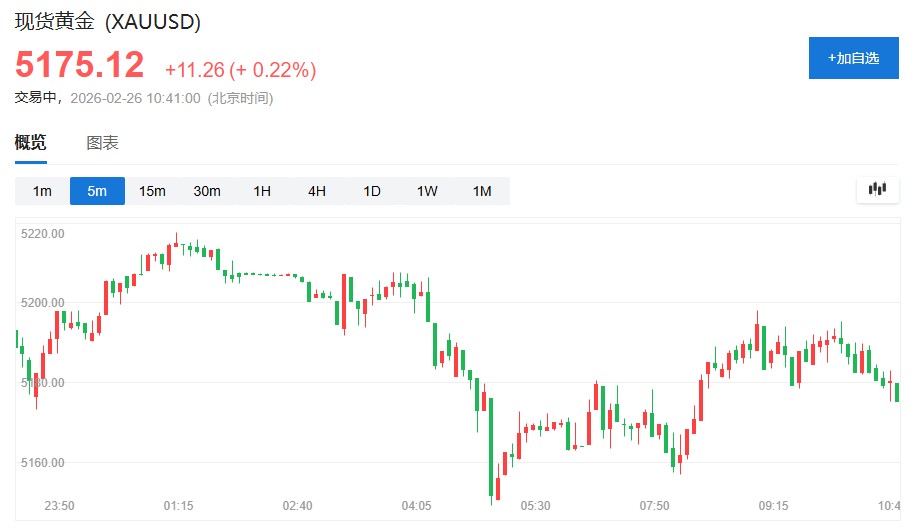Click the trading status timestamp text
918x528 pixels.
[144, 98]
